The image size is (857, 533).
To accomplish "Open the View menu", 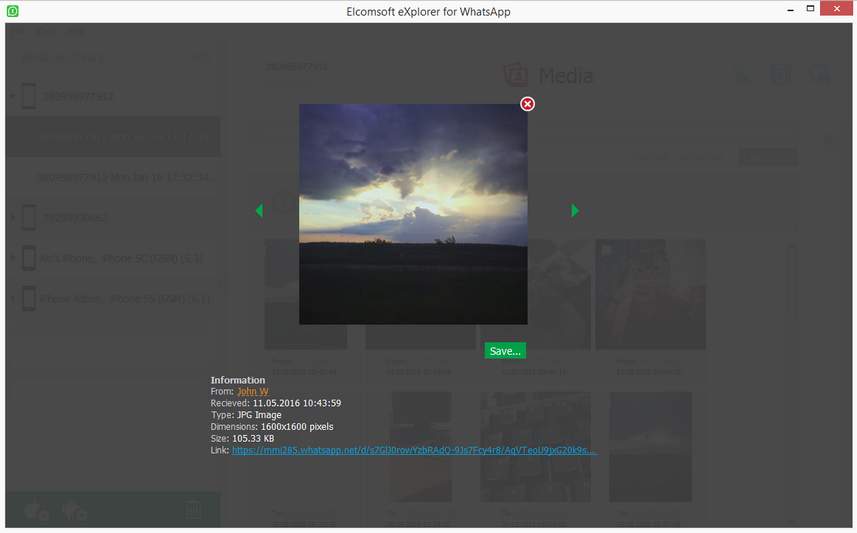I will pos(45,31).
